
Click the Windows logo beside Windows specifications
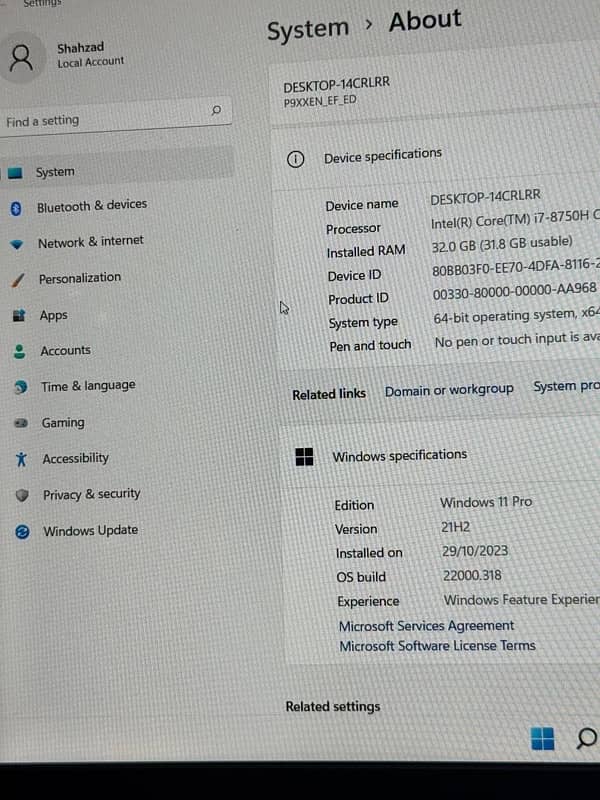(x=305, y=457)
